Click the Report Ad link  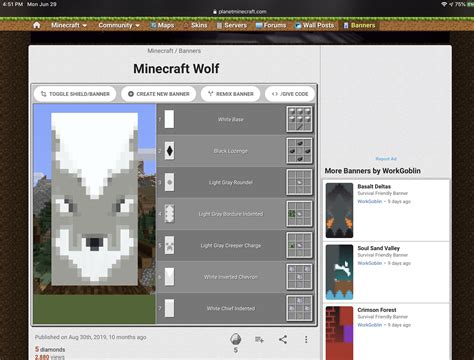[x=386, y=159]
